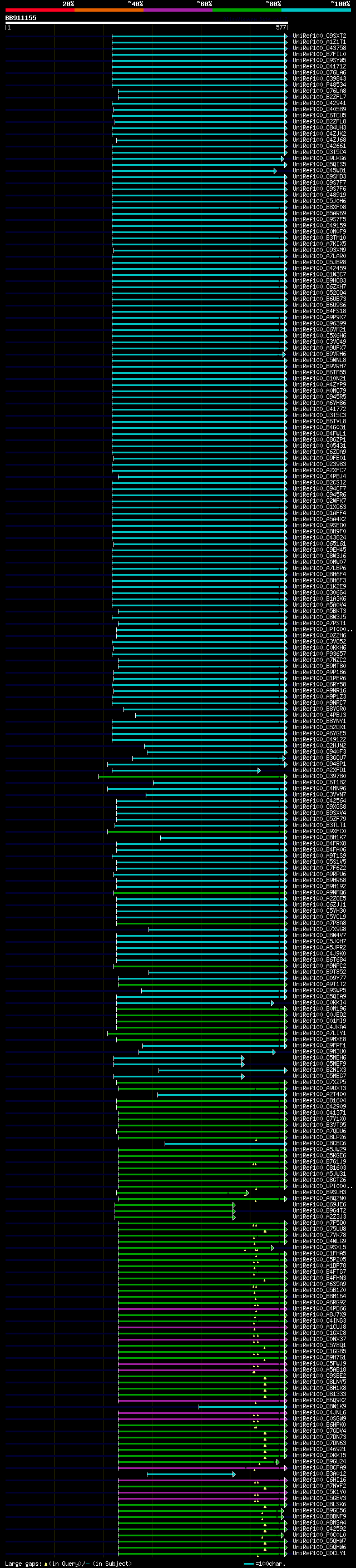Image resolution: width=356 pixels, height=1568 pixels.
Task: Click the red 20% identity legend segment
Action: click(39, 10)
